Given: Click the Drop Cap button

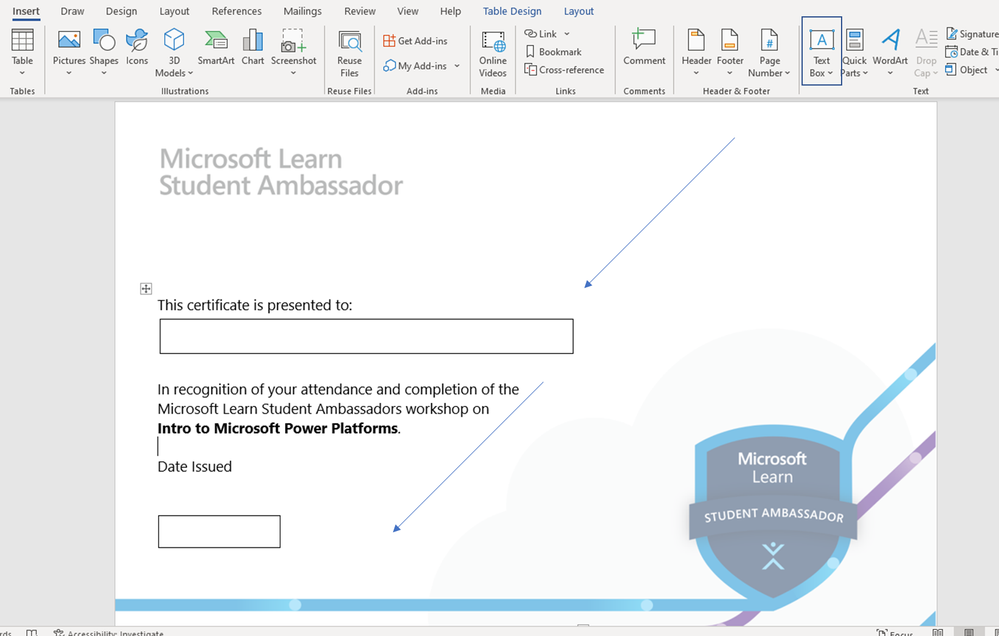Looking at the screenshot, I should [926, 54].
